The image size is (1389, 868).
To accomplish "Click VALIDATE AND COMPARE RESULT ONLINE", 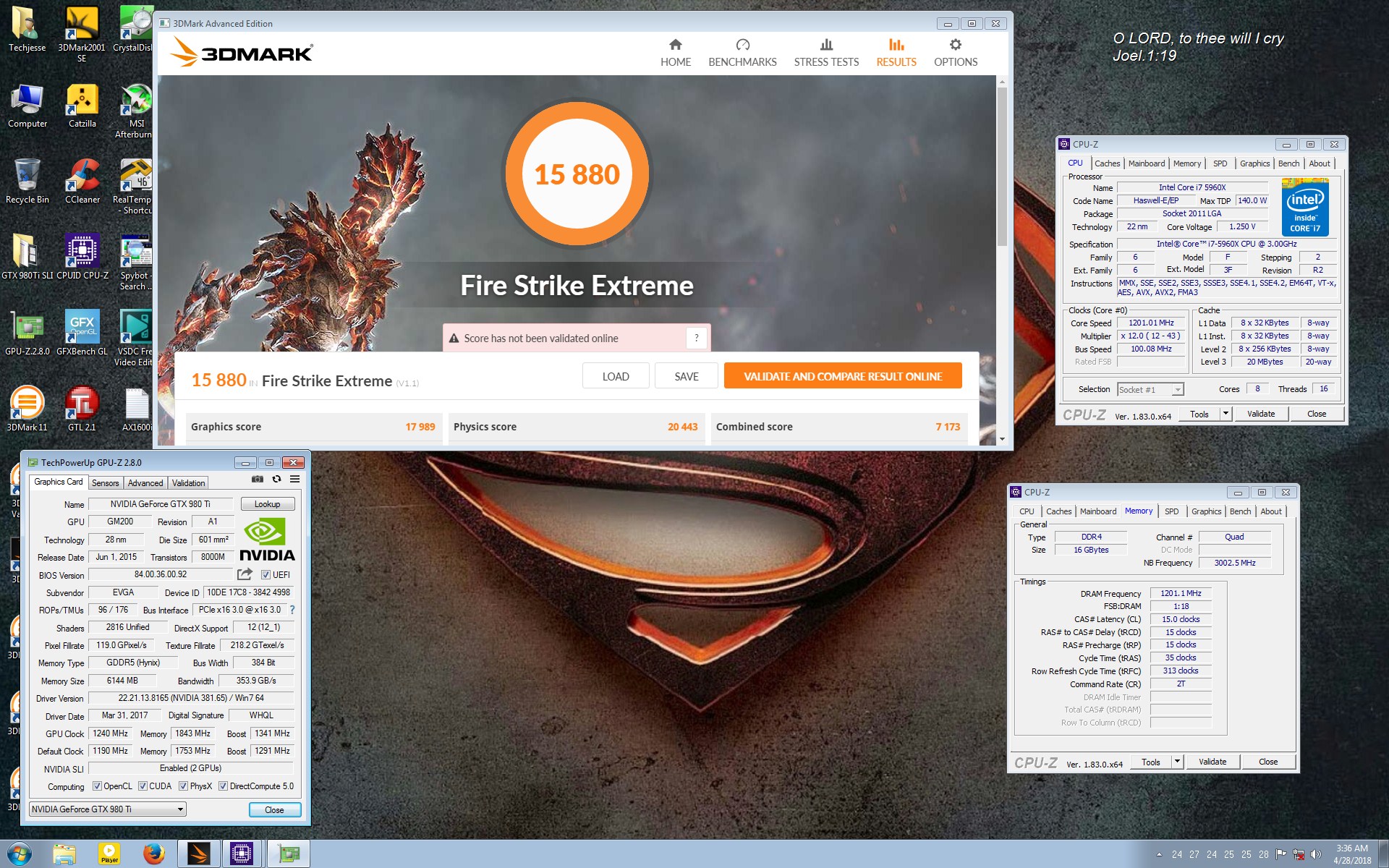I will coord(843,376).
